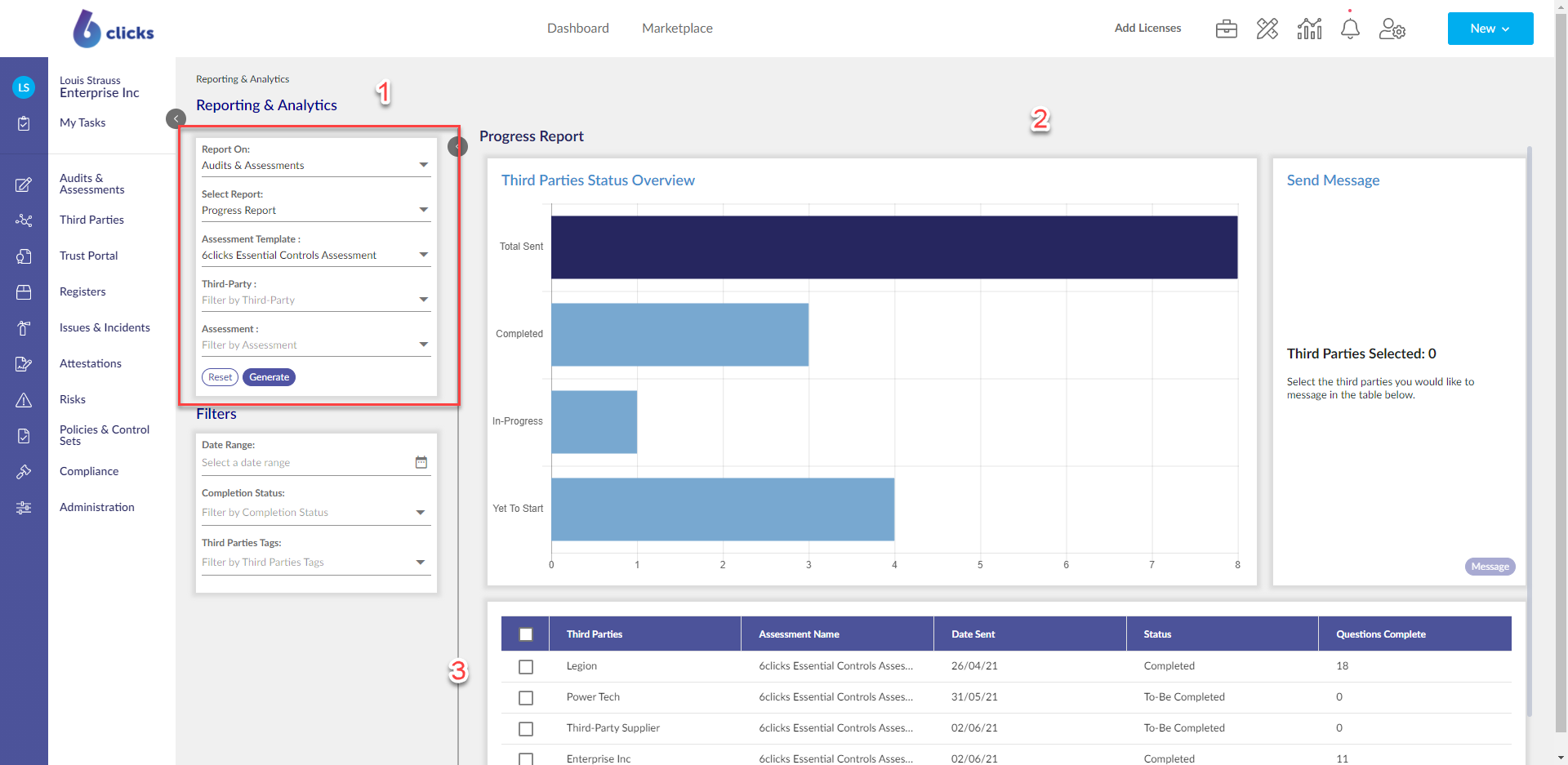Viewport: 1568px width, 765px height.
Task: Open the Filter by Third-Party dropdown
Action: pos(316,300)
